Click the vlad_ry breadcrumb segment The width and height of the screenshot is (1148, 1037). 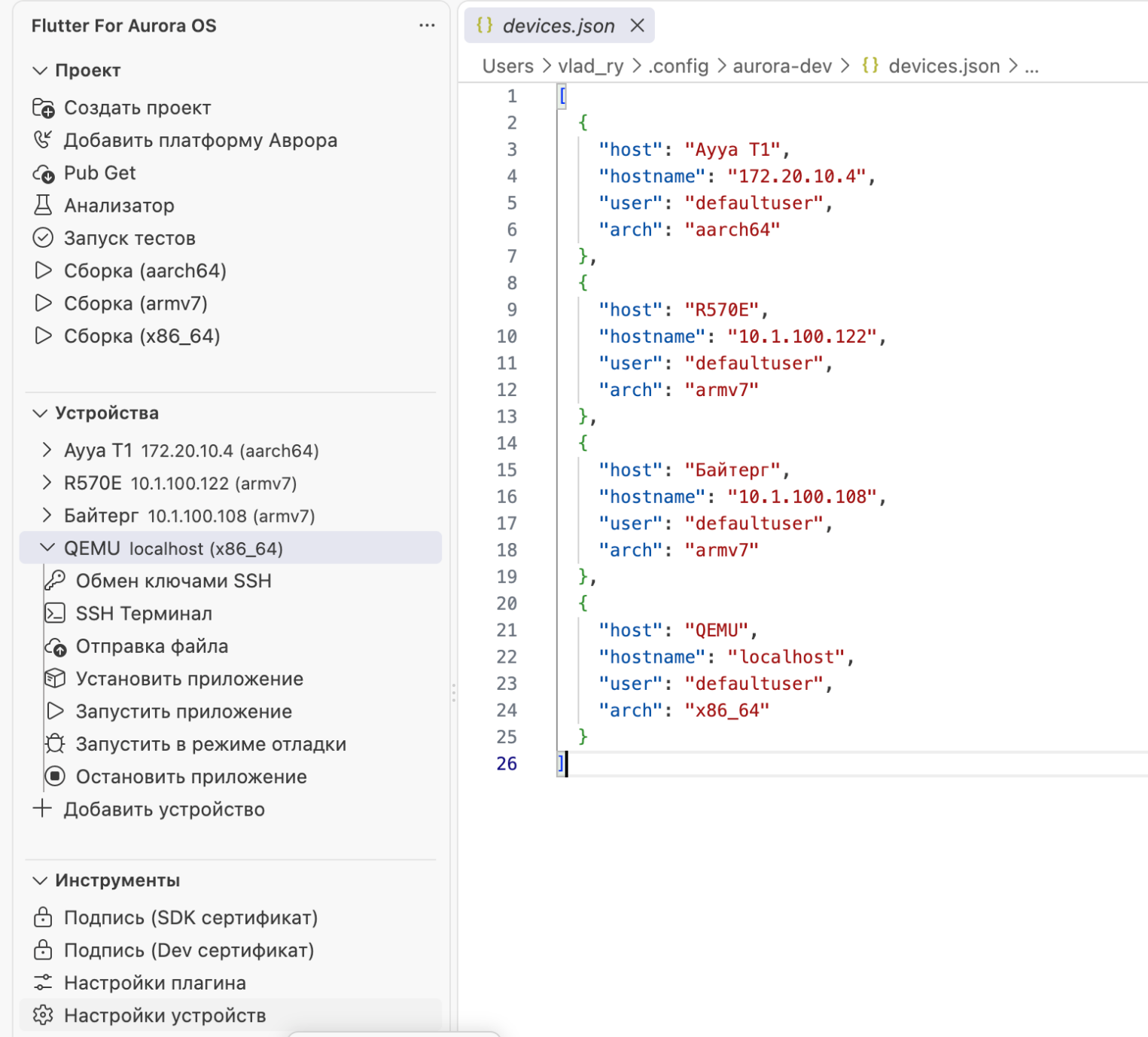coord(590,66)
